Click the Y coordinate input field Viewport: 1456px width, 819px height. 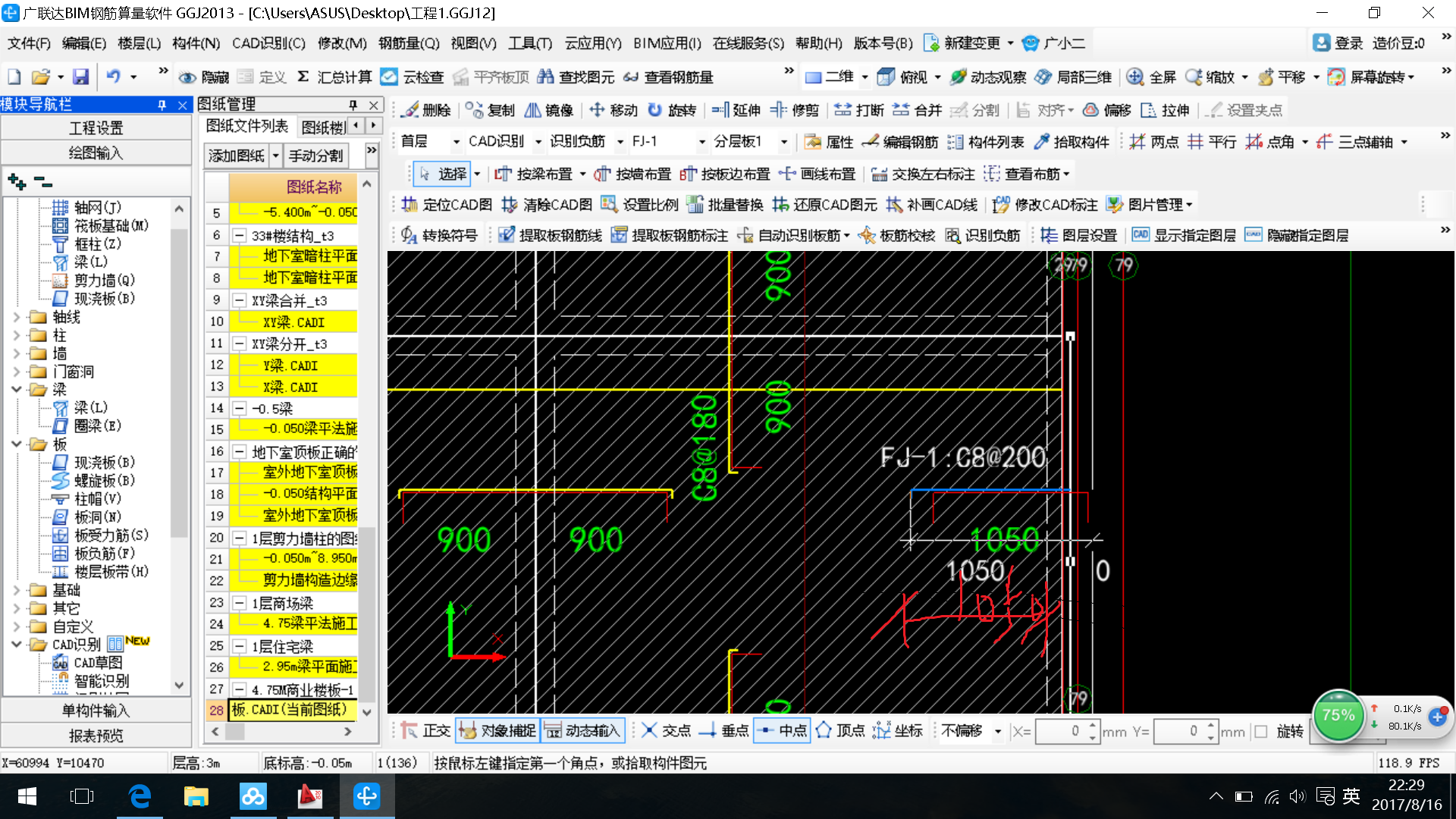coord(1179,731)
